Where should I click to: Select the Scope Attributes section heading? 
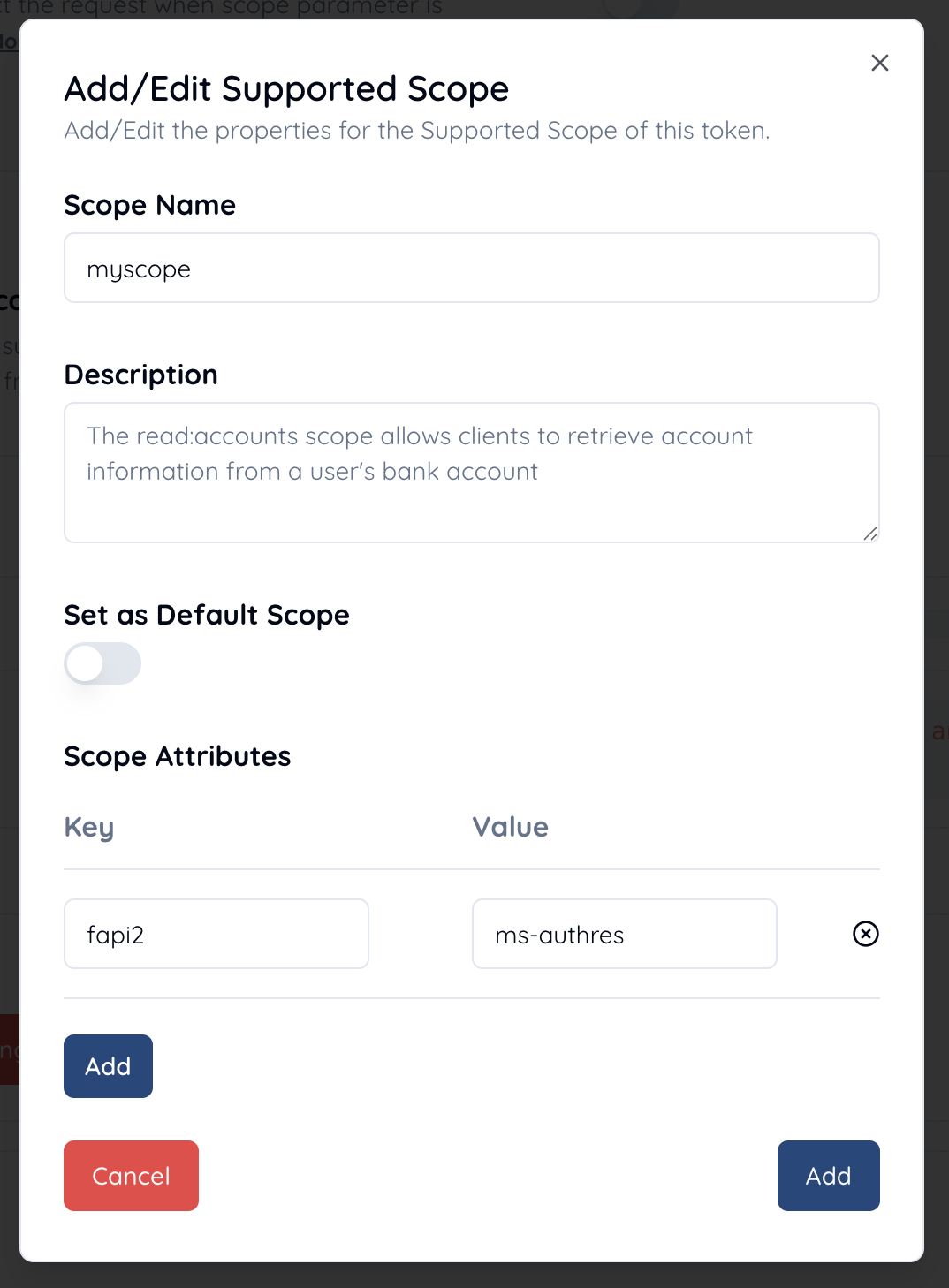point(178,757)
